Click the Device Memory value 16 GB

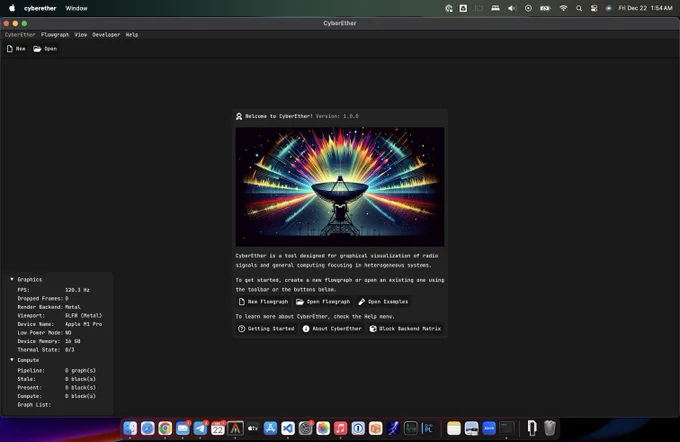point(73,341)
